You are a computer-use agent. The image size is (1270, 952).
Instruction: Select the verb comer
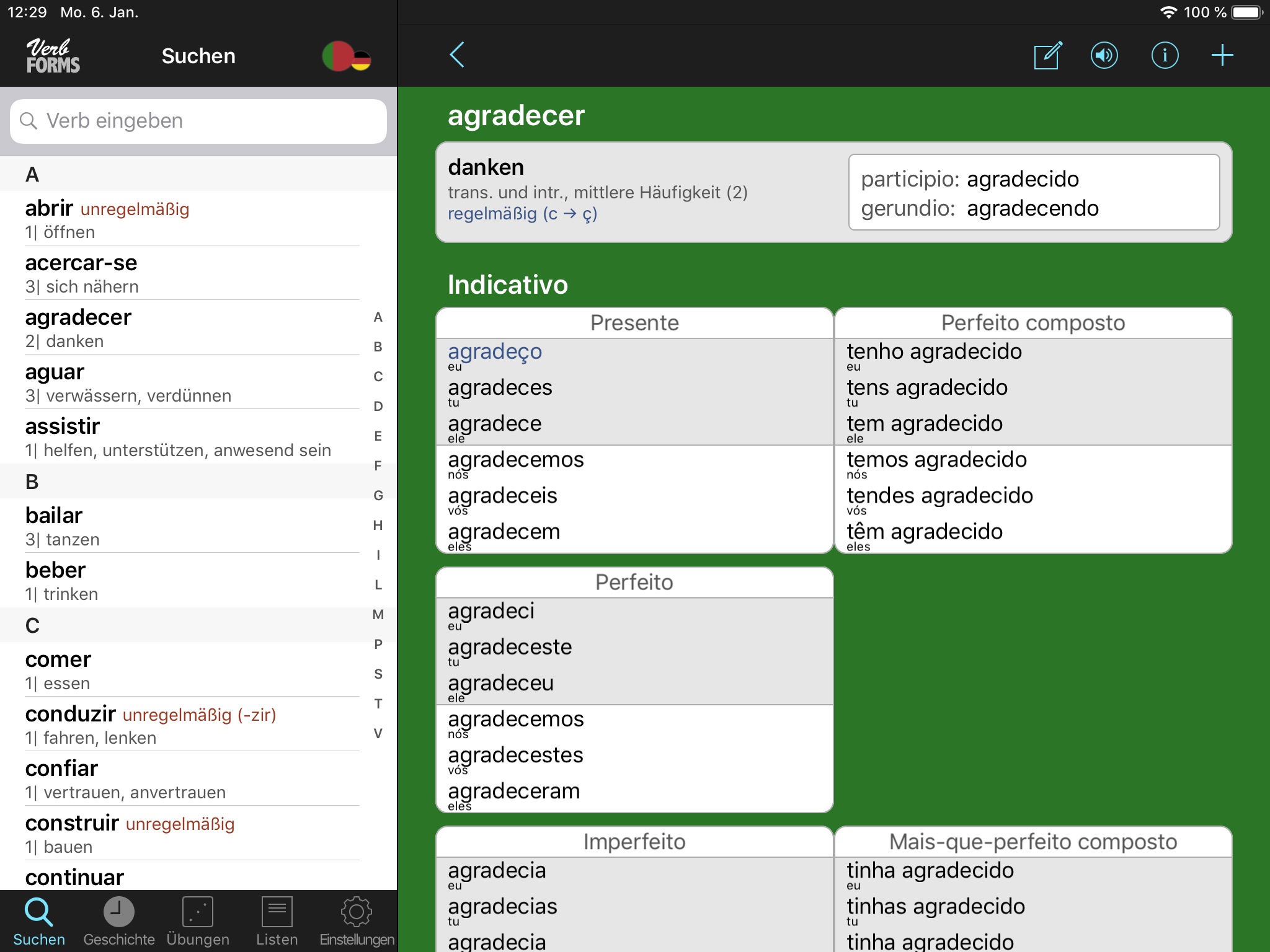point(192,670)
